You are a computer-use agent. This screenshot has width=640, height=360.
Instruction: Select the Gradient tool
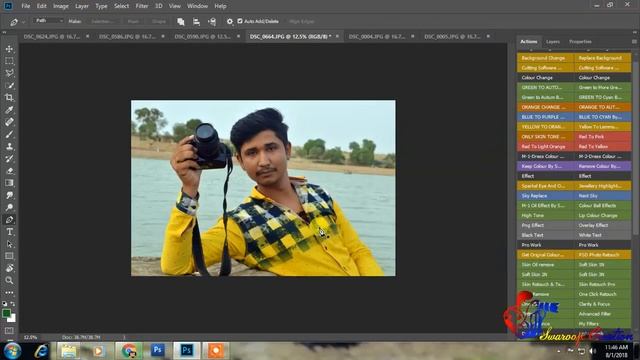coord(9,183)
